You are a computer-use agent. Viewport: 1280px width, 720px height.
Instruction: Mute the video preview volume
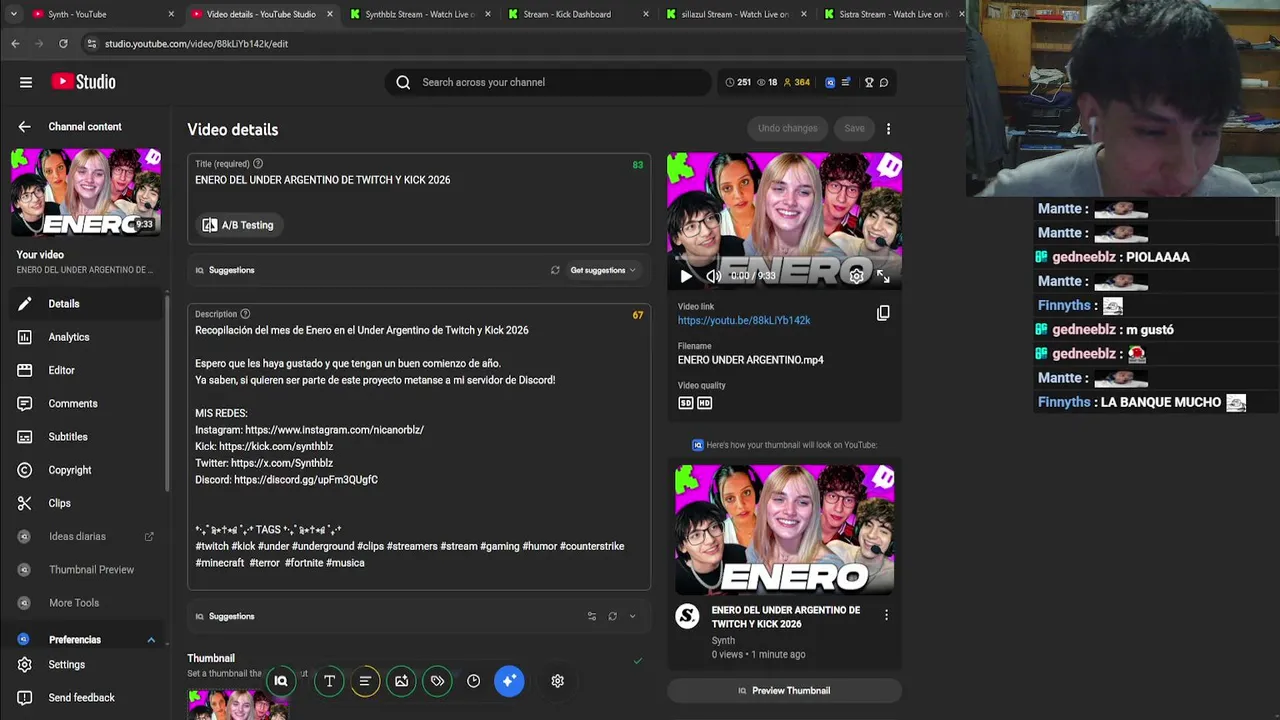pyautogui.click(x=713, y=276)
